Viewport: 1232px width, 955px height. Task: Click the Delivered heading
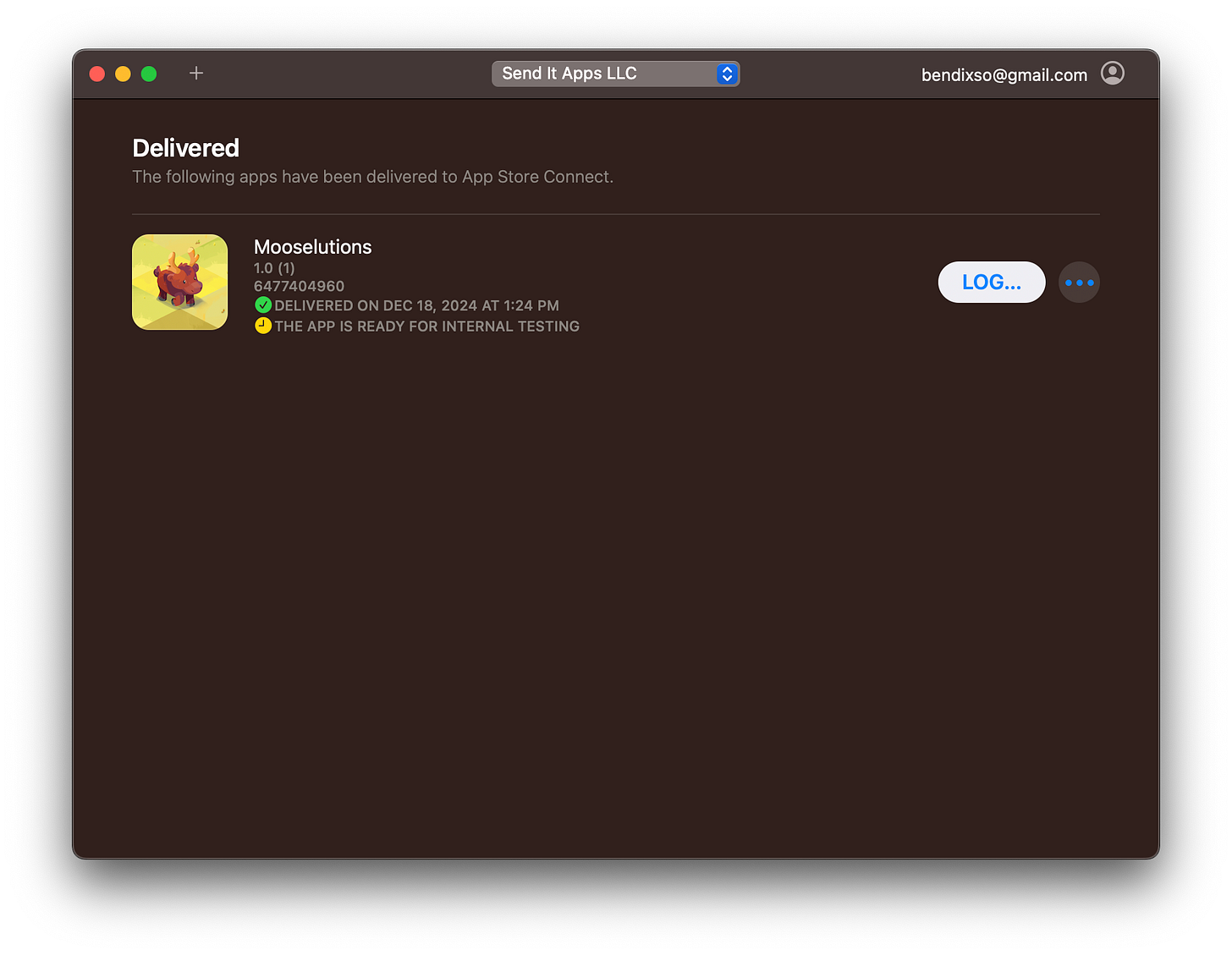(186, 148)
